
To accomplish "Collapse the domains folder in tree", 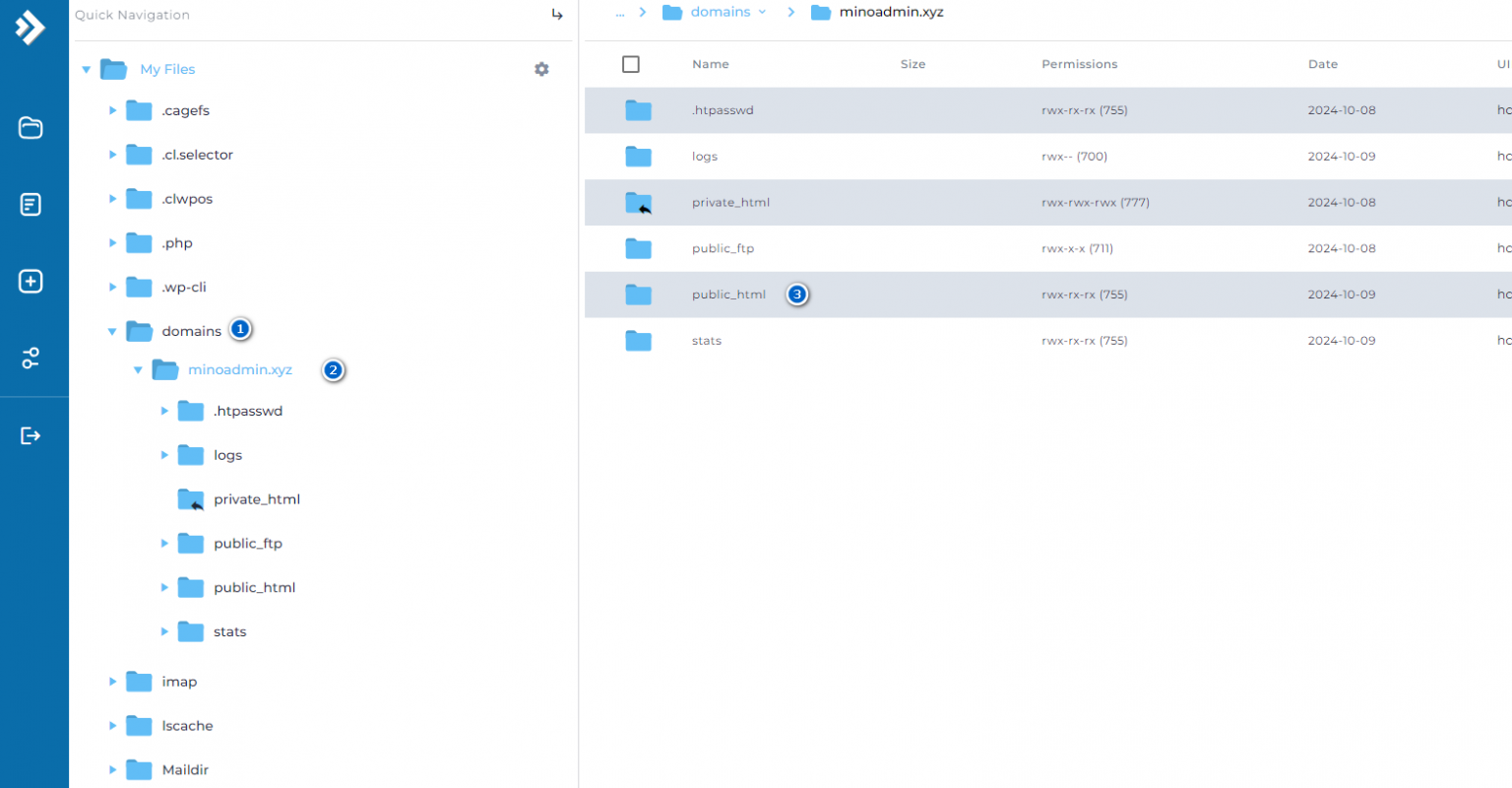I will (112, 332).
